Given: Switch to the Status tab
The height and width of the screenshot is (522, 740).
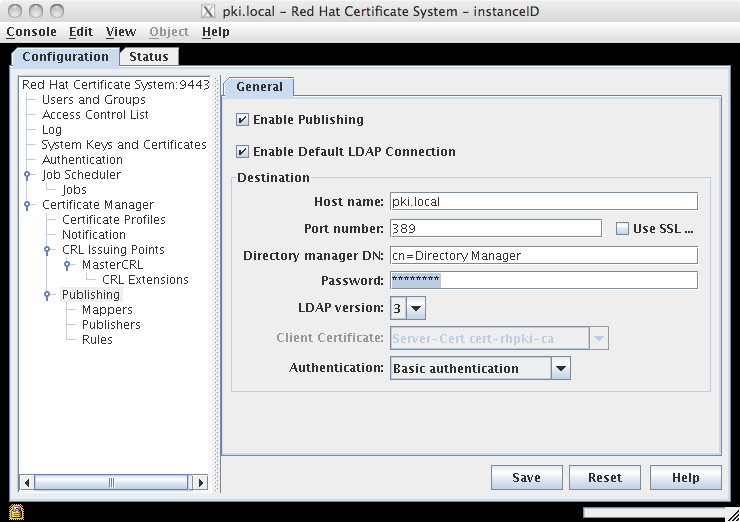Looking at the screenshot, I should [x=149, y=57].
